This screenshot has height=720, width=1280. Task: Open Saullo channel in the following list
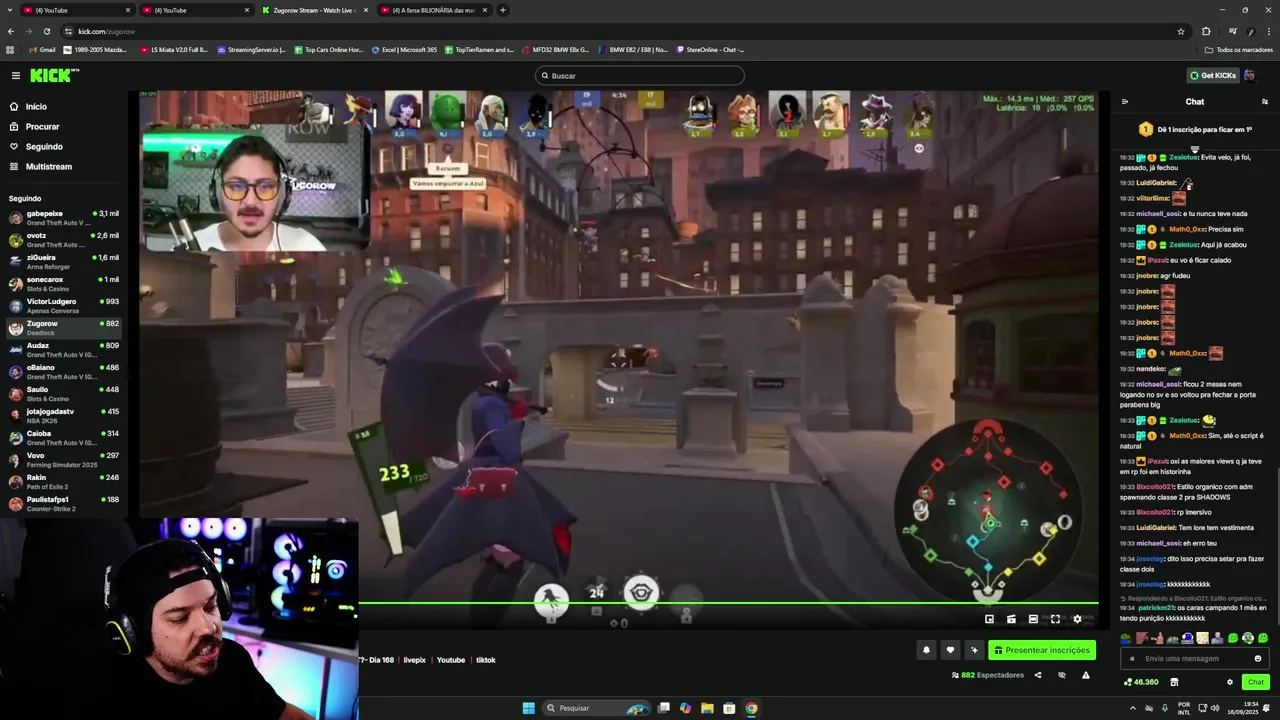point(64,393)
